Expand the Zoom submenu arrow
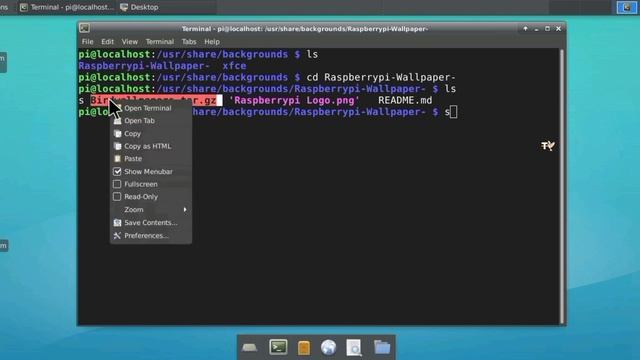The width and height of the screenshot is (640, 360). pyautogui.click(x=185, y=209)
